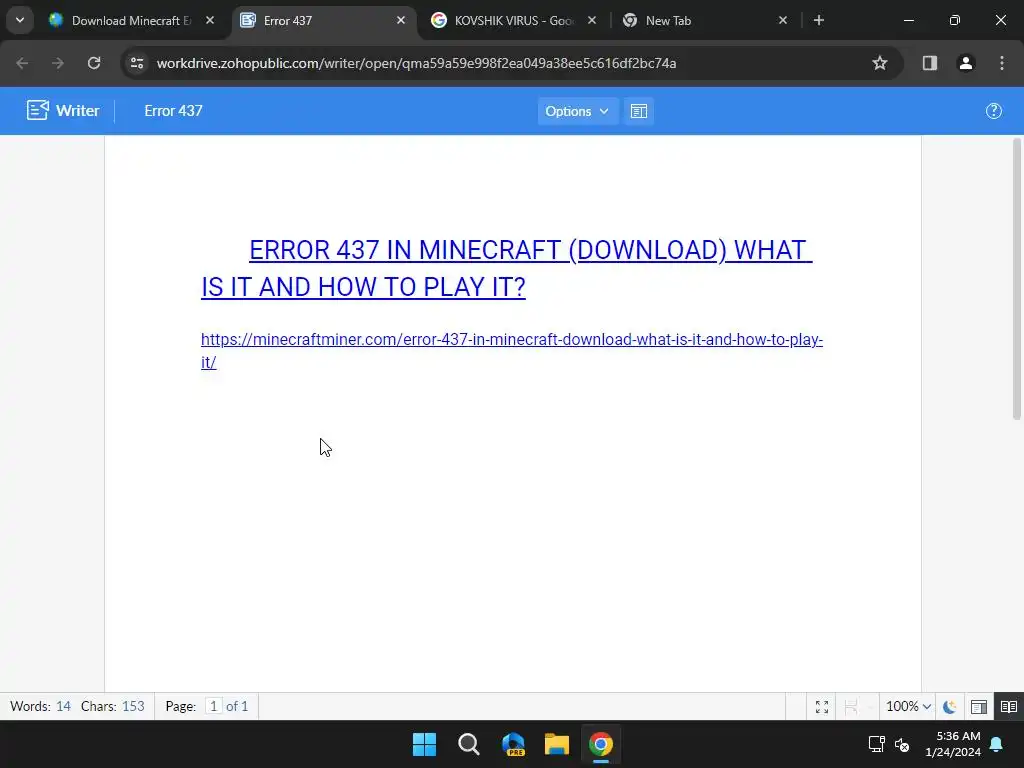Open the clock and date panel
Viewport: 1024px width, 768px height.
tap(953, 744)
